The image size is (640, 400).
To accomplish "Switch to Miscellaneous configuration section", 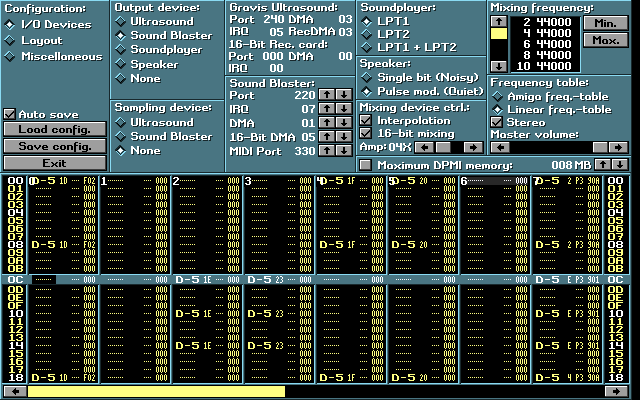I will 10,56.
